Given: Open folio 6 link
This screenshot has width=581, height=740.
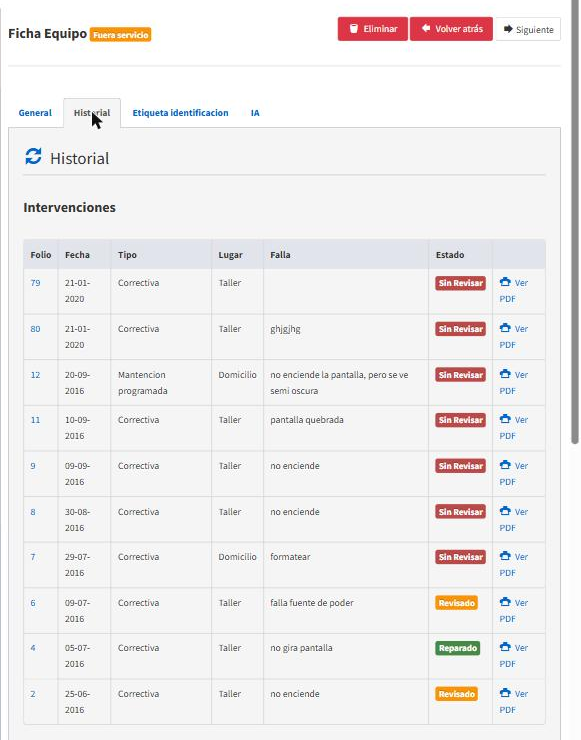Looking at the screenshot, I should 33,603.
